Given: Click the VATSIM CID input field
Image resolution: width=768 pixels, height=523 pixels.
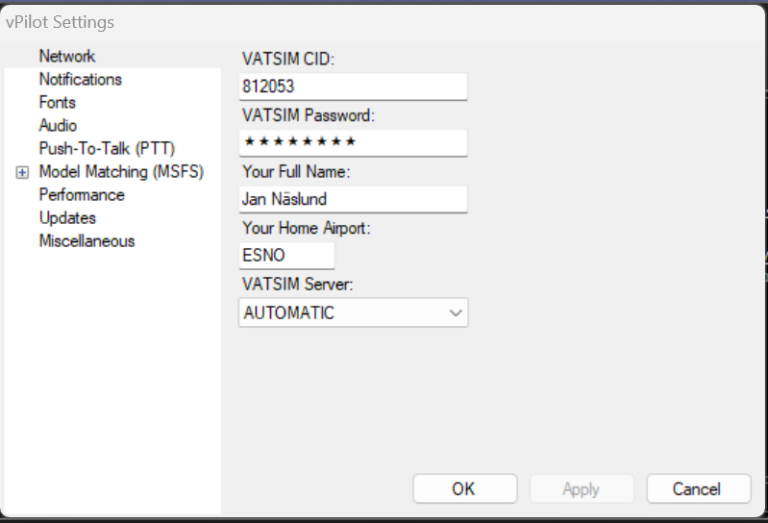Looking at the screenshot, I should pos(353,87).
